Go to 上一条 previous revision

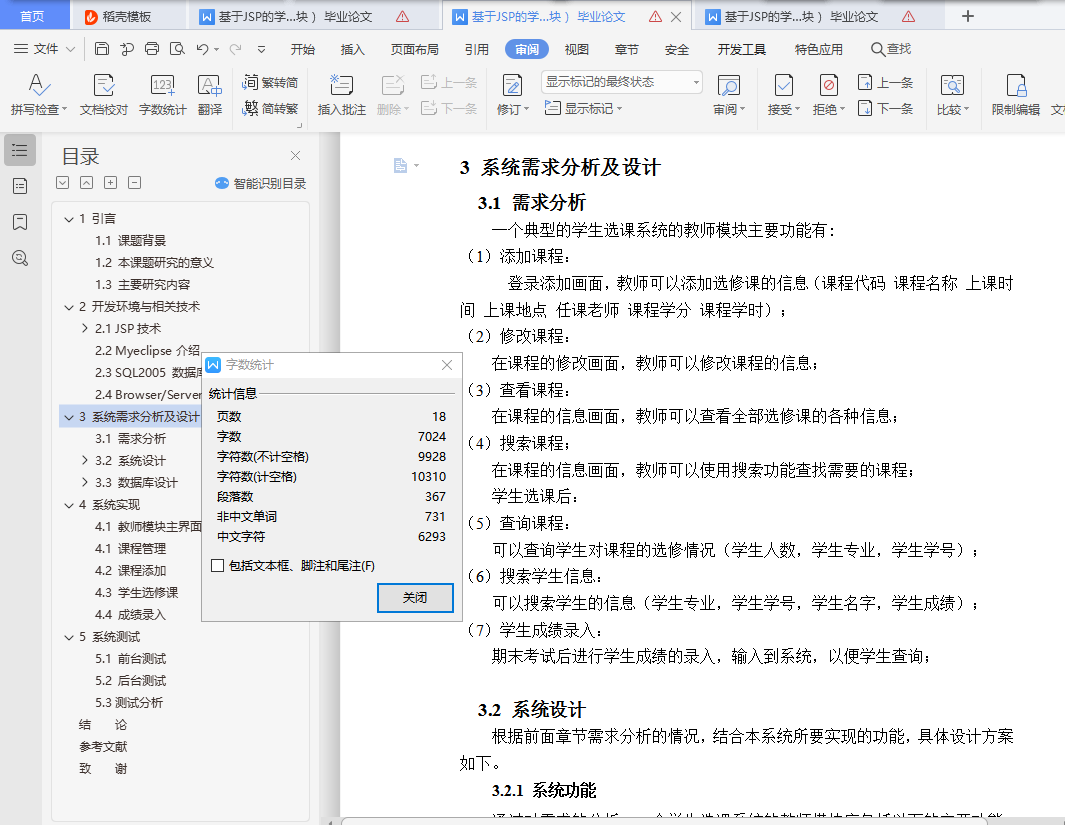click(x=886, y=82)
